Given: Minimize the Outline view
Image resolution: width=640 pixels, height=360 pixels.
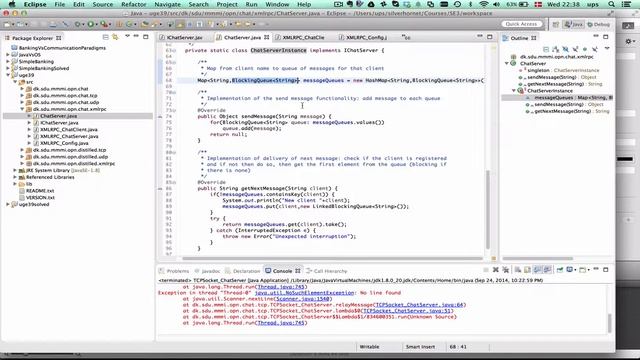Looking at the screenshot, I should pos(596,37).
